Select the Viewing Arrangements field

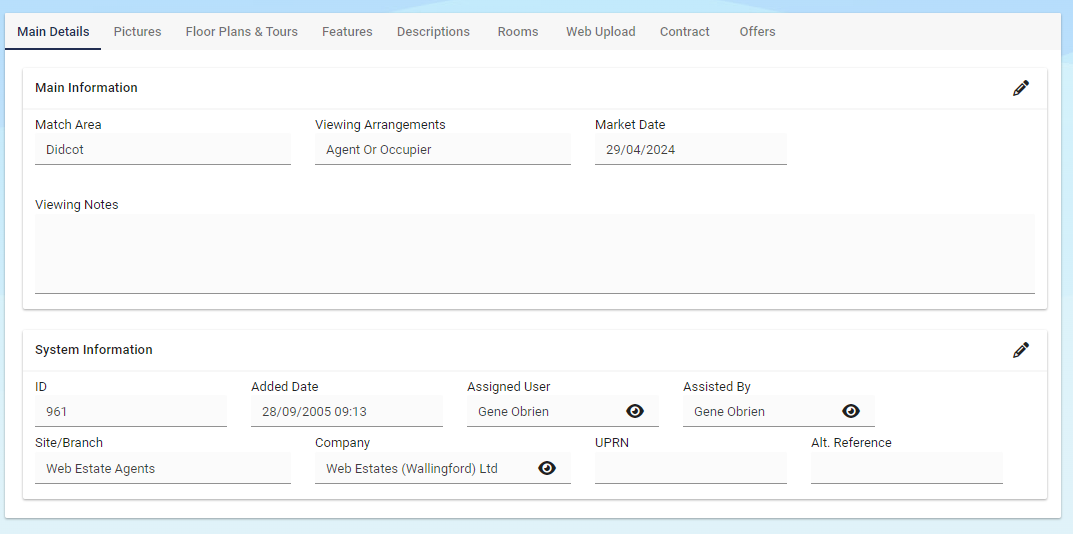pyautogui.click(x=443, y=149)
